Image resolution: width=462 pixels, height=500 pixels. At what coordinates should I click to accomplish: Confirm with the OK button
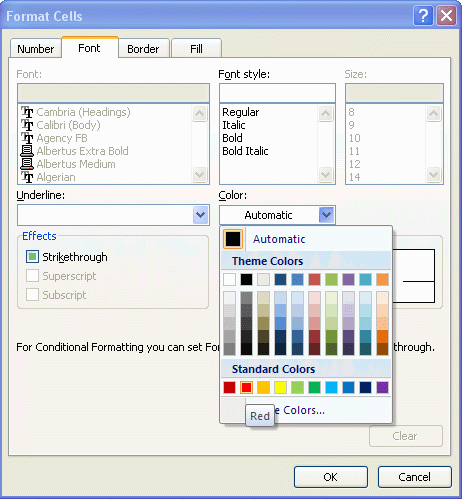[x=331, y=477]
